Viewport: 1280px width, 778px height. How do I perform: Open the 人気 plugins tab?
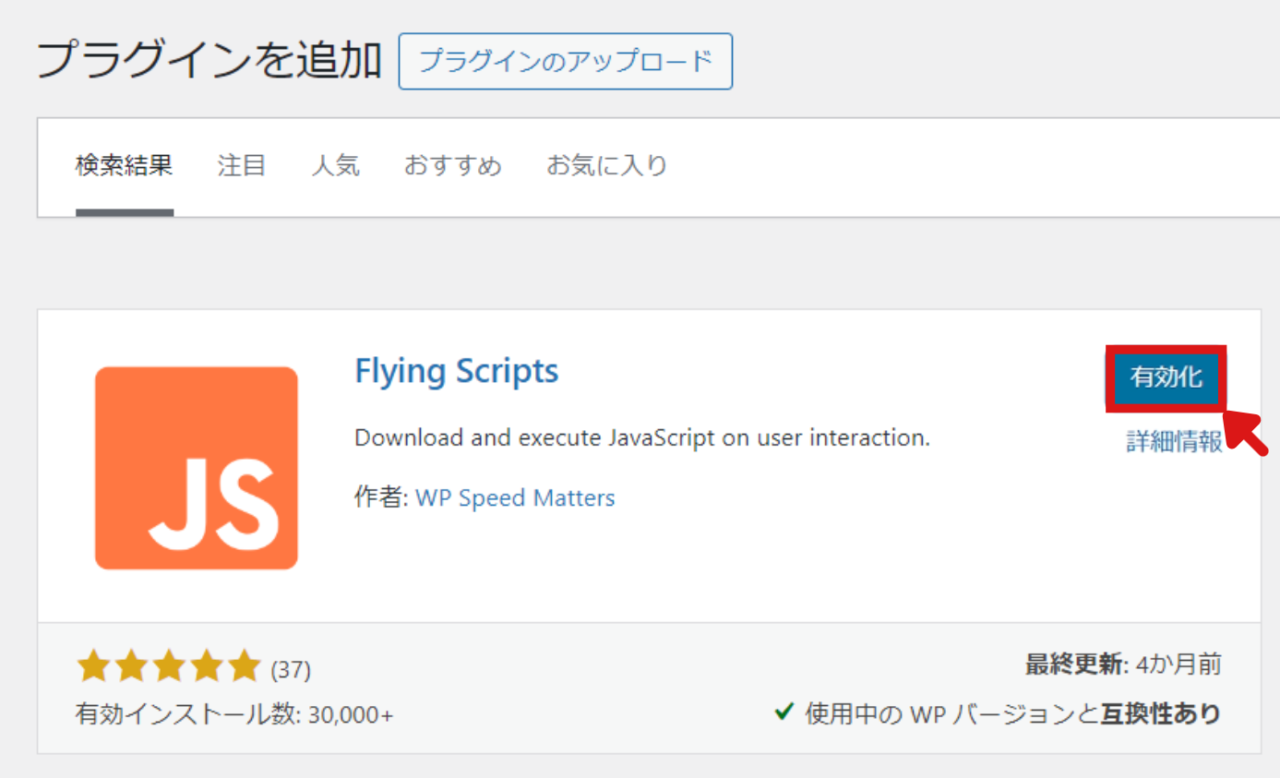tap(335, 165)
